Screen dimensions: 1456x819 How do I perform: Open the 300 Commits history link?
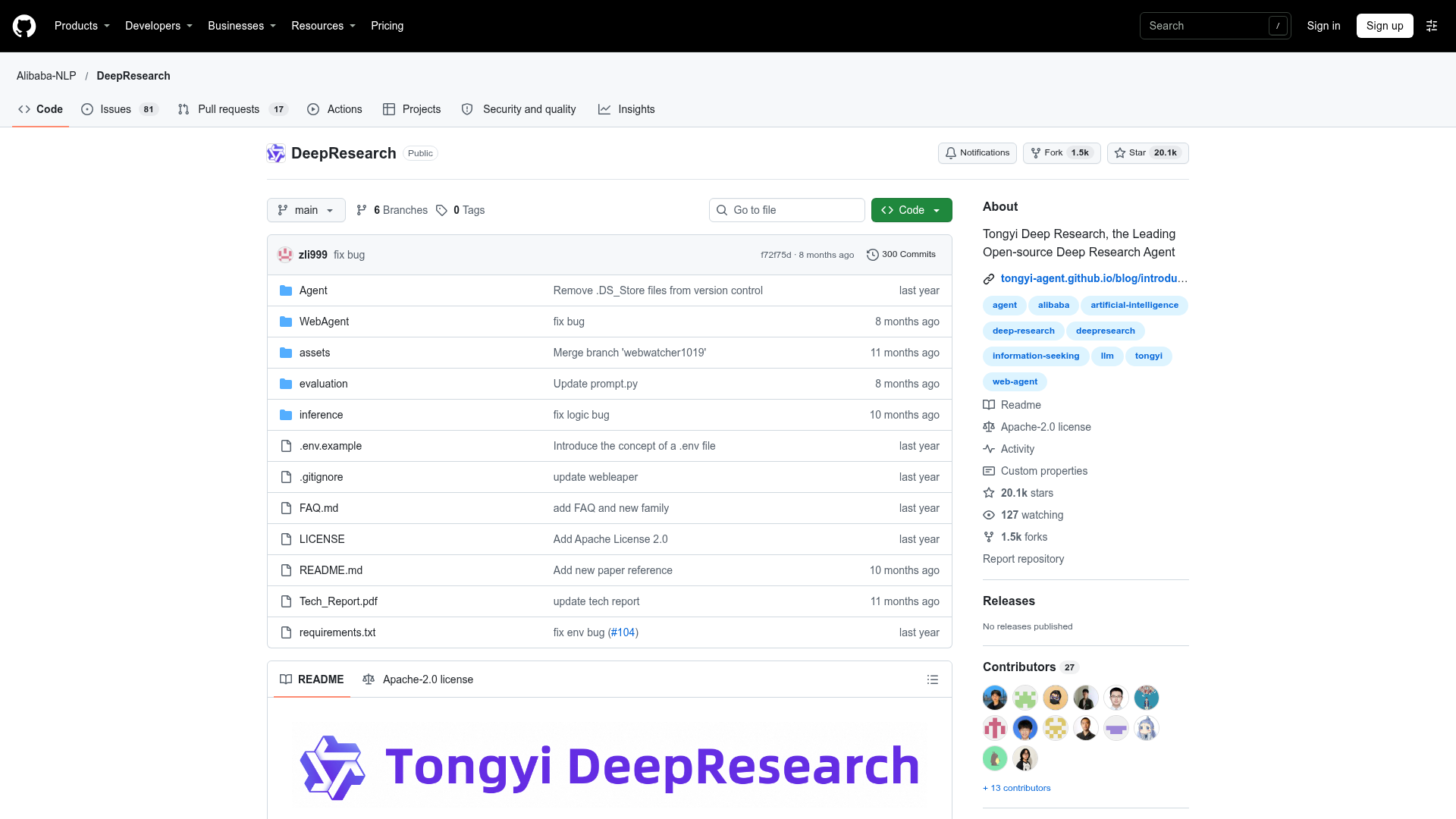click(901, 255)
